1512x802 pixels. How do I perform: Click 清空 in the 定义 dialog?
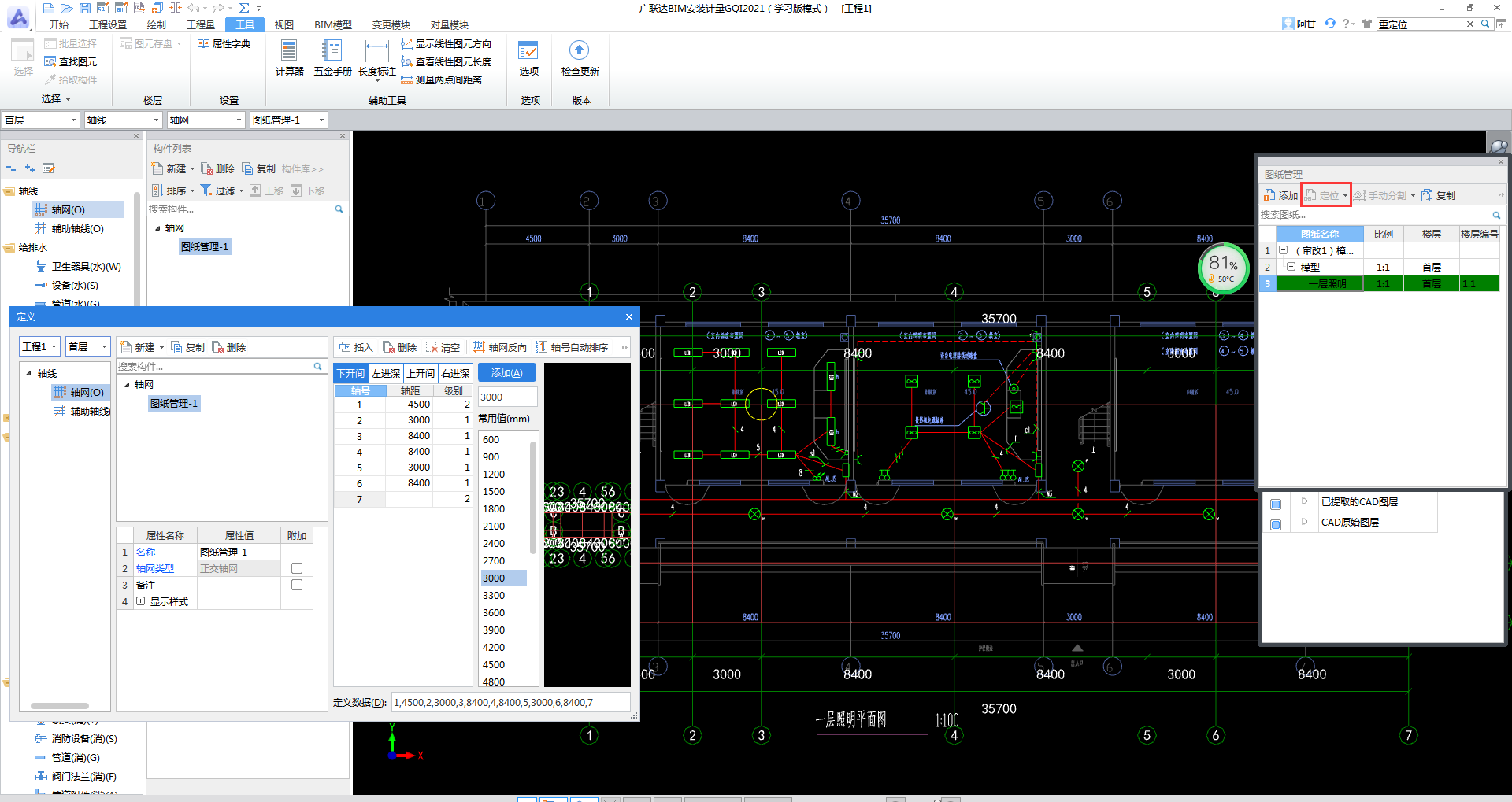[443, 347]
